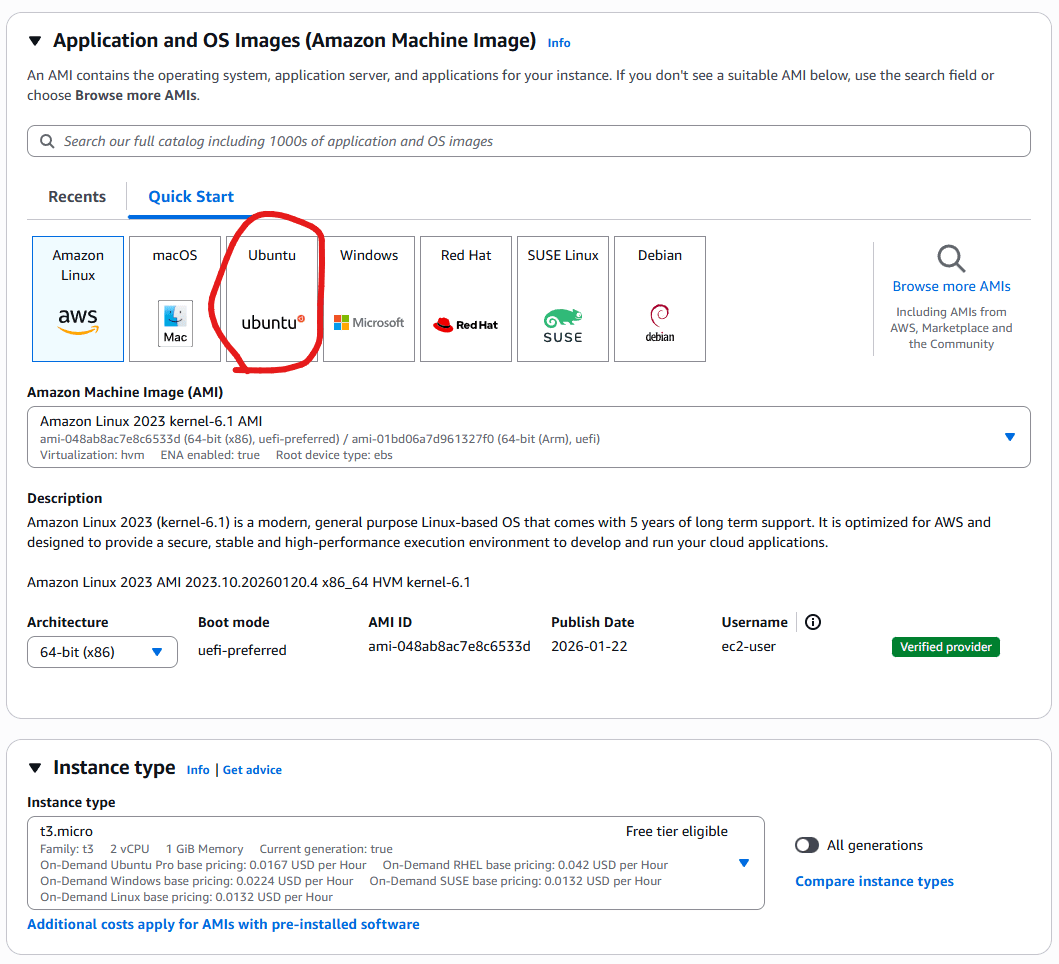
Task: Open the Architecture 64-bit (x86) dropdown
Action: point(102,652)
